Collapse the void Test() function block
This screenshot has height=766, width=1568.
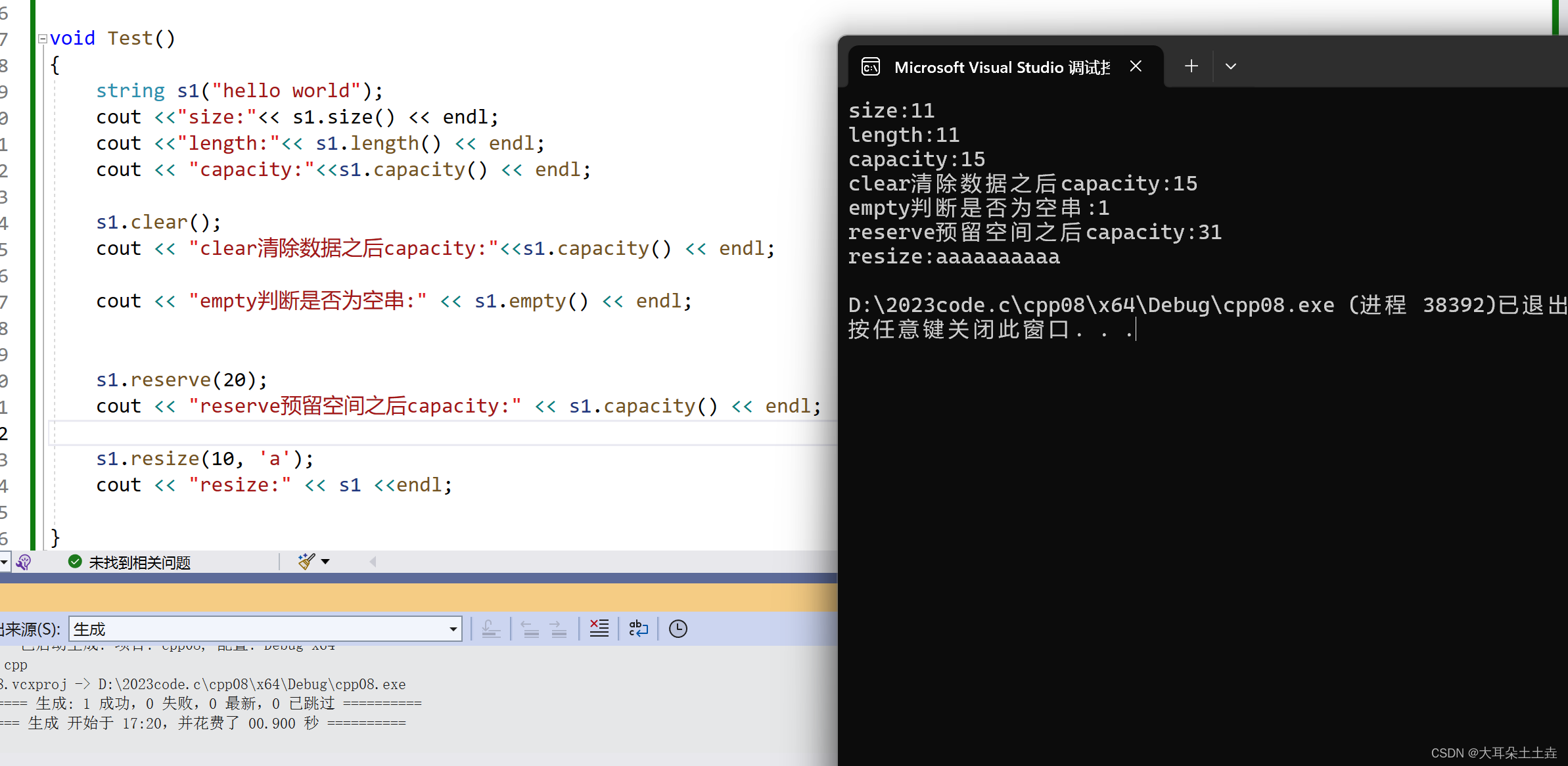click(43, 39)
